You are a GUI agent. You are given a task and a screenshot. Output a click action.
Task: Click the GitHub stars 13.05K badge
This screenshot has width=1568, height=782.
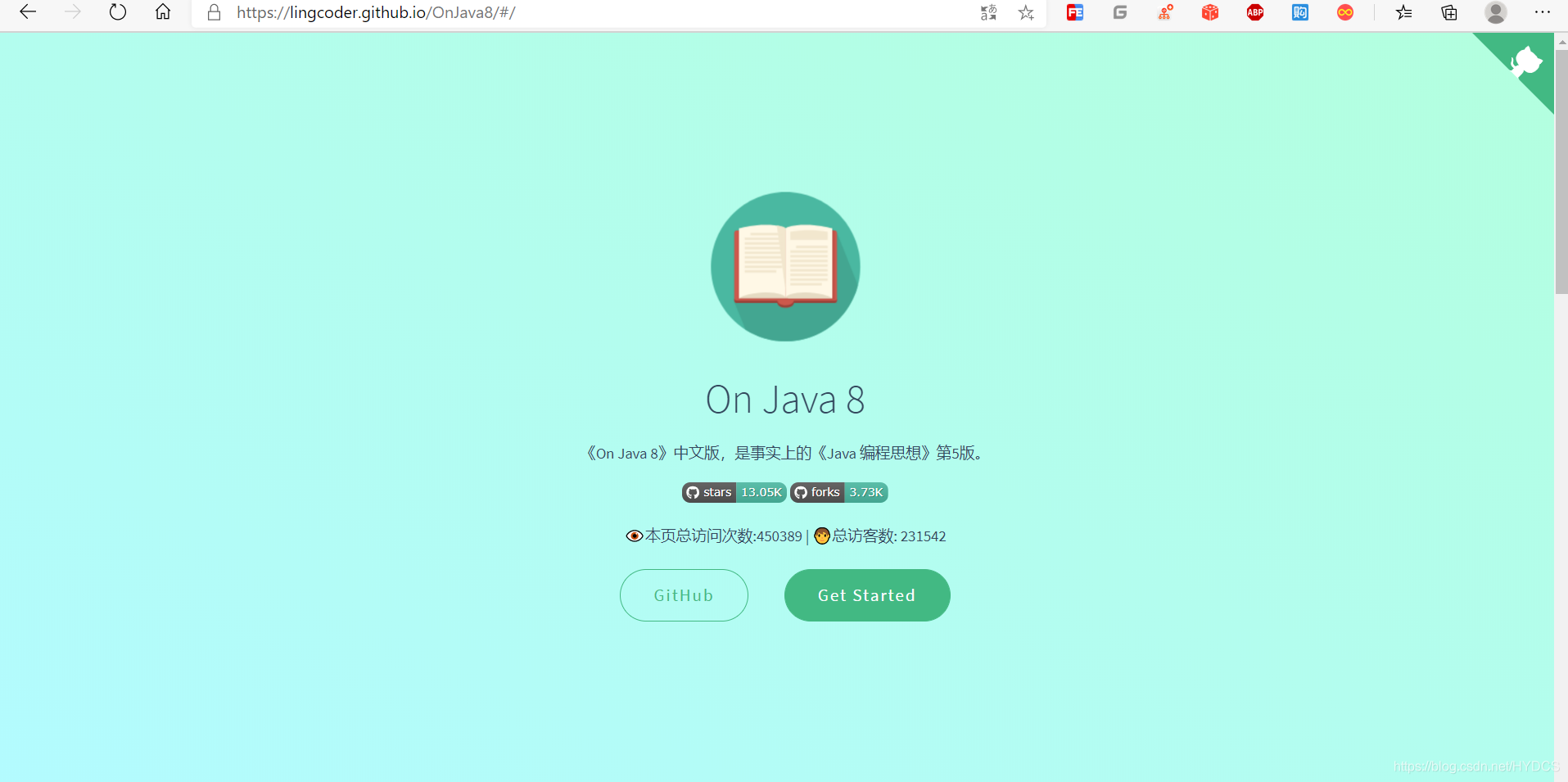tap(734, 492)
